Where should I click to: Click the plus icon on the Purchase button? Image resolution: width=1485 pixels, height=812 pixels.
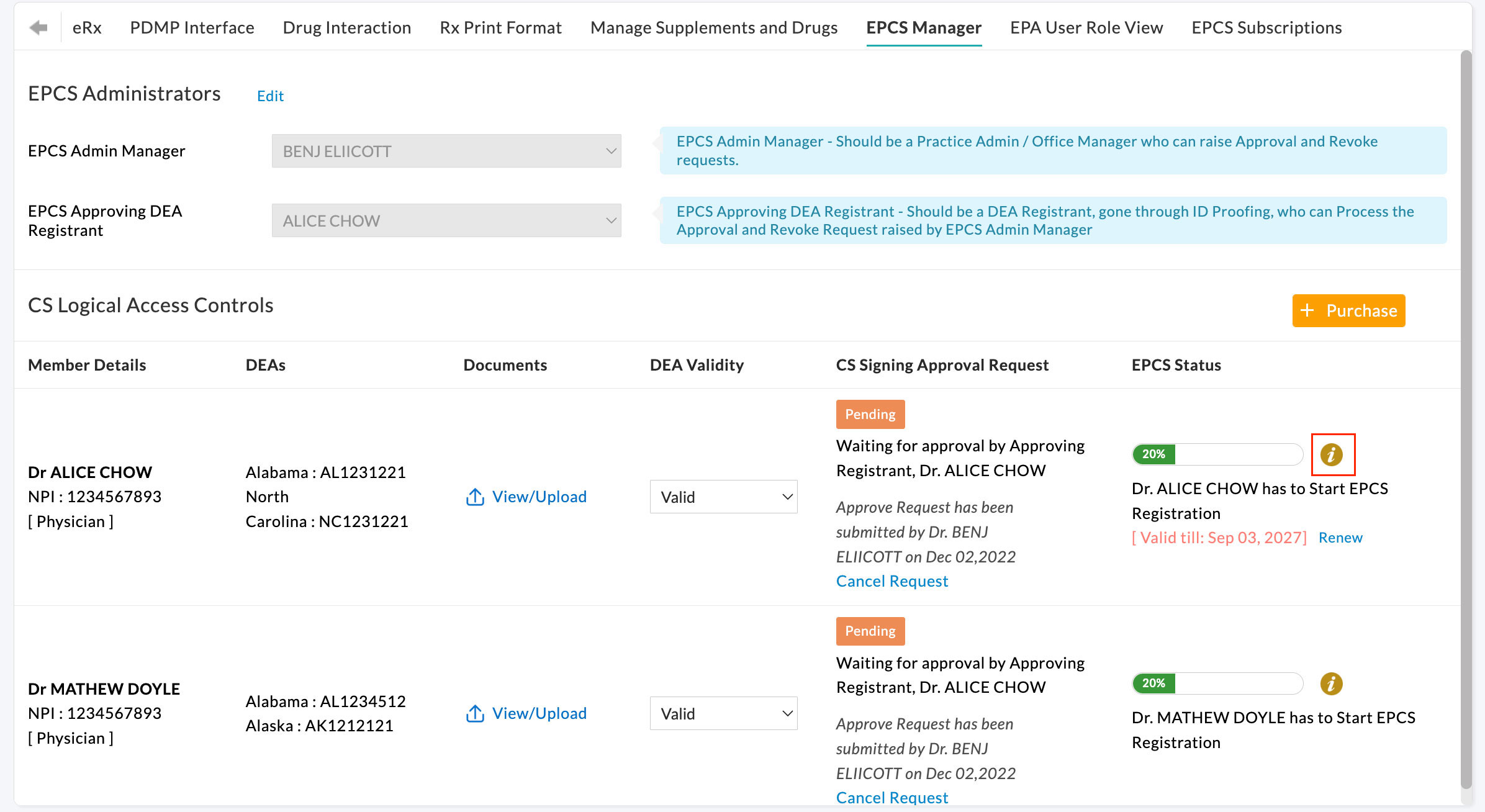click(1307, 310)
